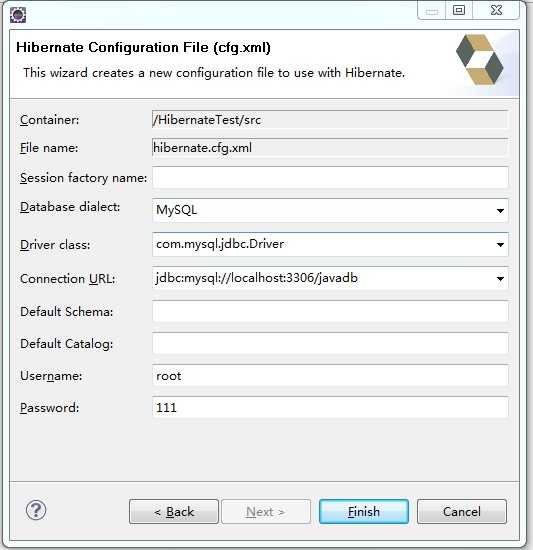The height and width of the screenshot is (550, 533).
Task: Click the Container: label
Action: (x=49, y=120)
